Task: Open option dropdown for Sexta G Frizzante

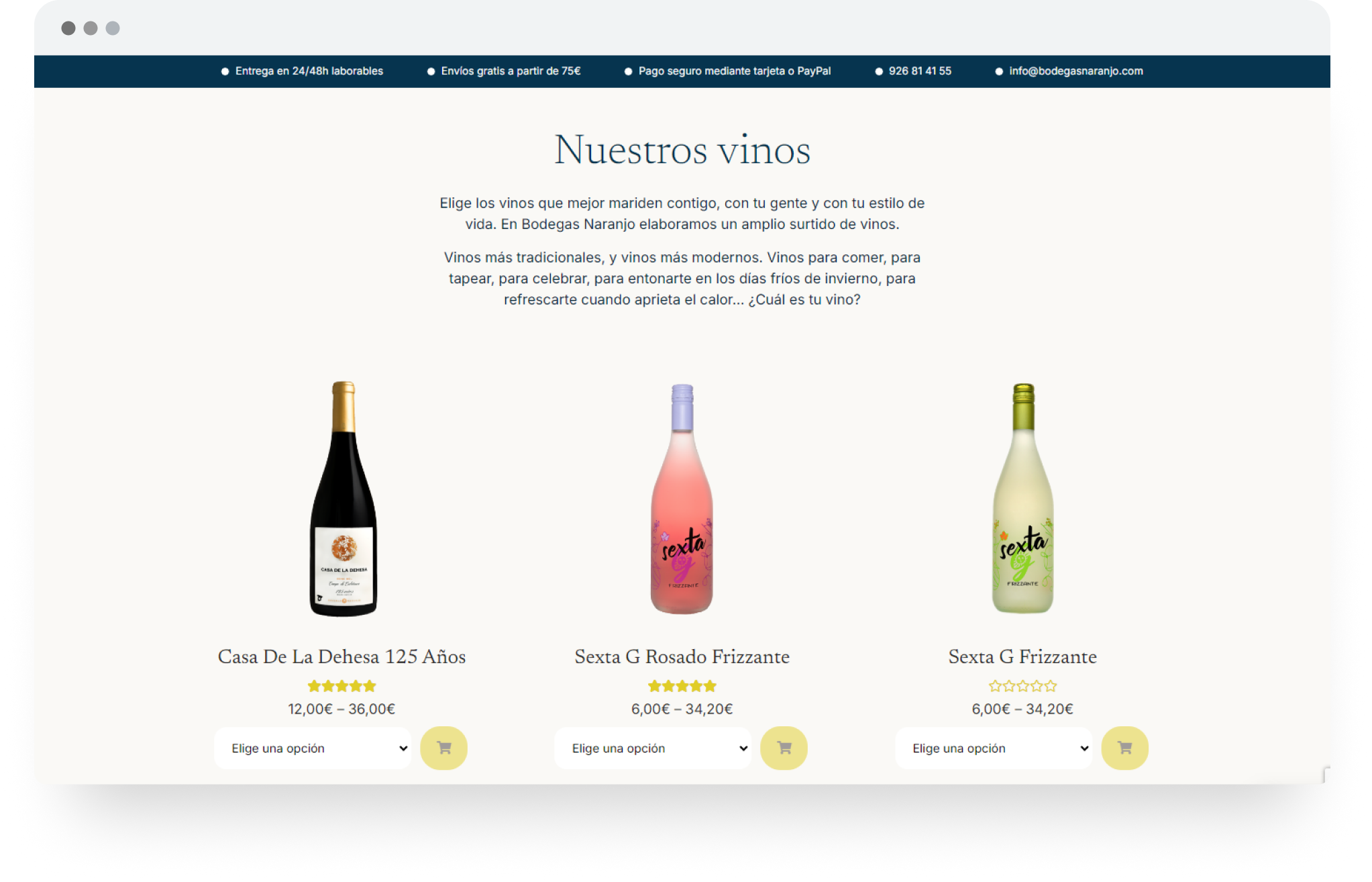Action: [994, 748]
